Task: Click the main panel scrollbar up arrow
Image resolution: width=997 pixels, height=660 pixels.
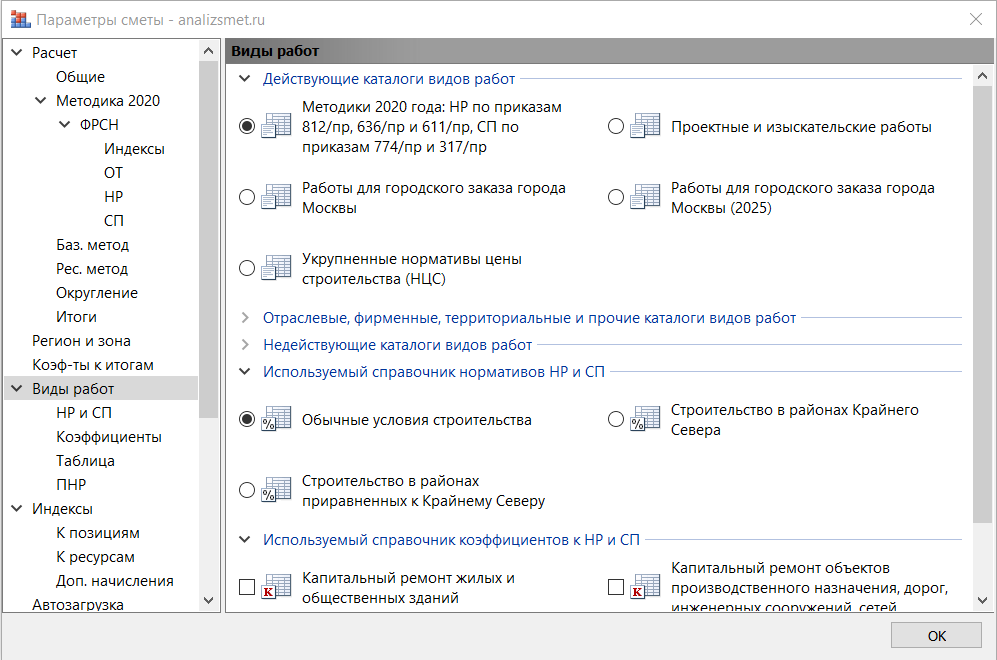Action: point(982,76)
